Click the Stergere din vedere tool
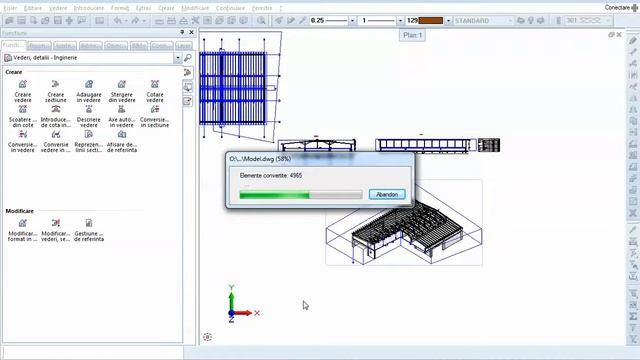Screen dimensions: 640x360 (x=122, y=91)
